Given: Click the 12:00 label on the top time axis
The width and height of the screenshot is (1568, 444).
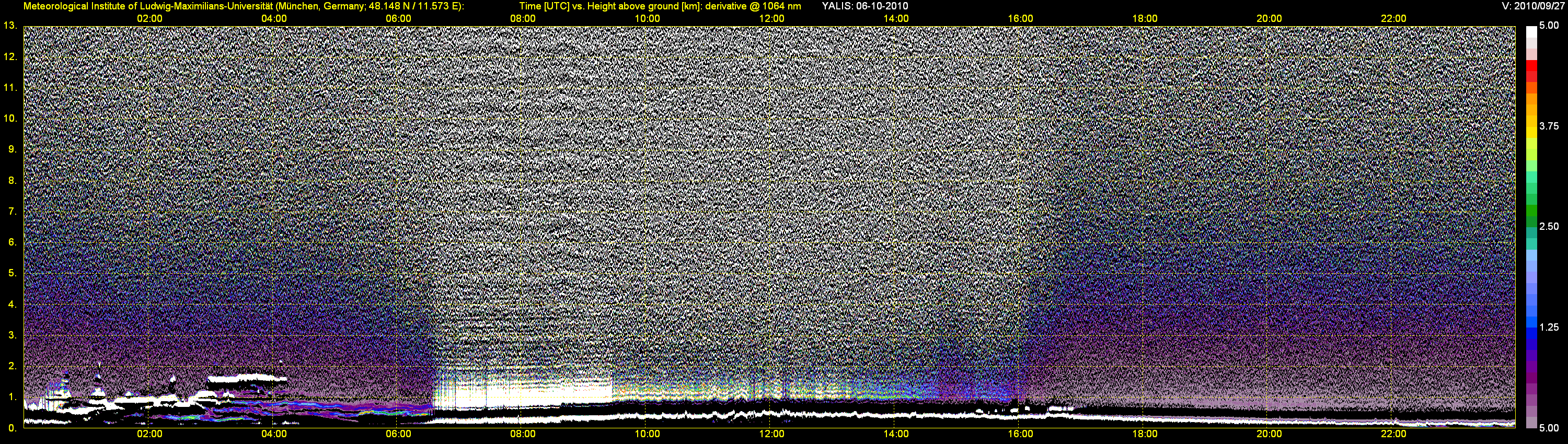Looking at the screenshot, I should pos(771,19).
